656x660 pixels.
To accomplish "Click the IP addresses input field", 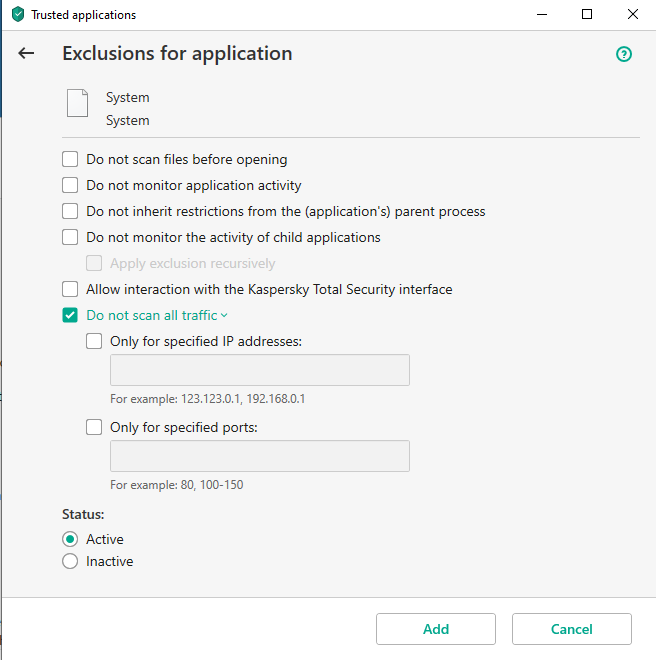I will pos(260,370).
